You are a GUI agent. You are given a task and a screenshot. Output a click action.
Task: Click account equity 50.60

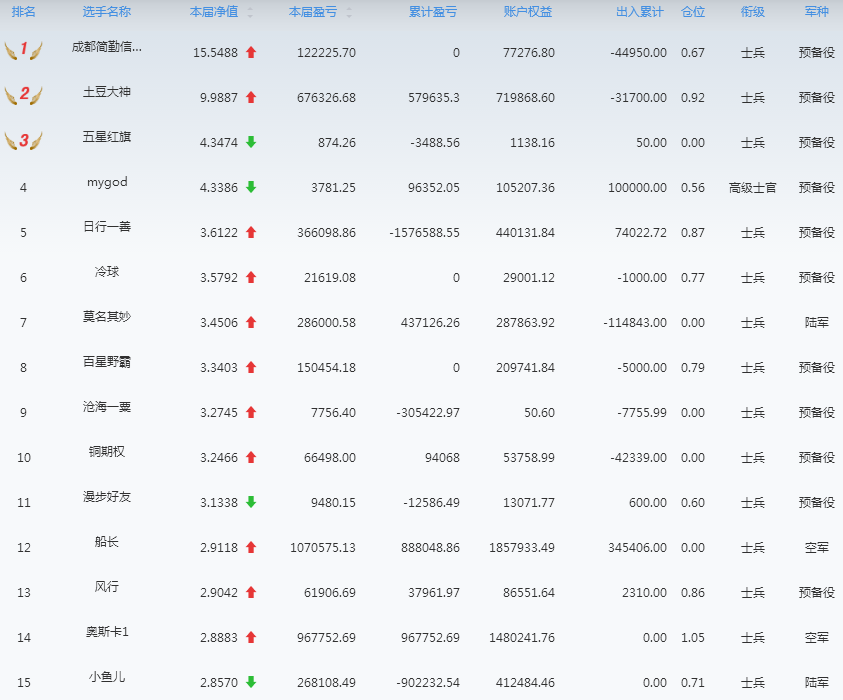pos(539,413)
